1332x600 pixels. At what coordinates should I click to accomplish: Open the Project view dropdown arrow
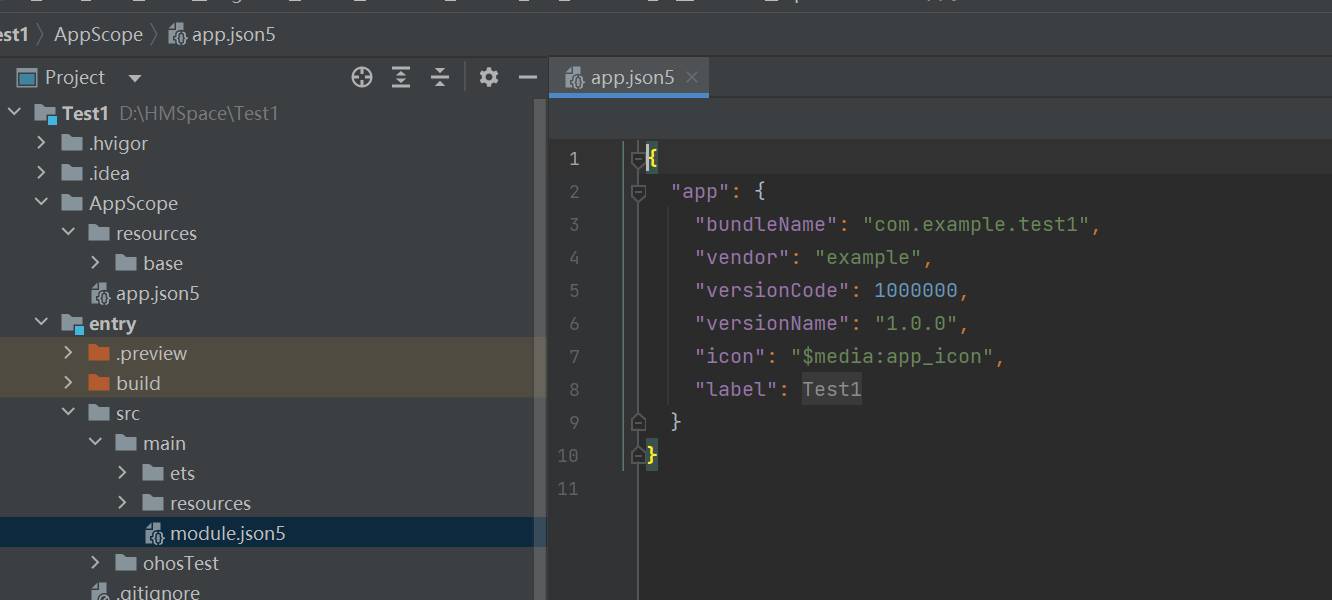click(x=135, y=78)
